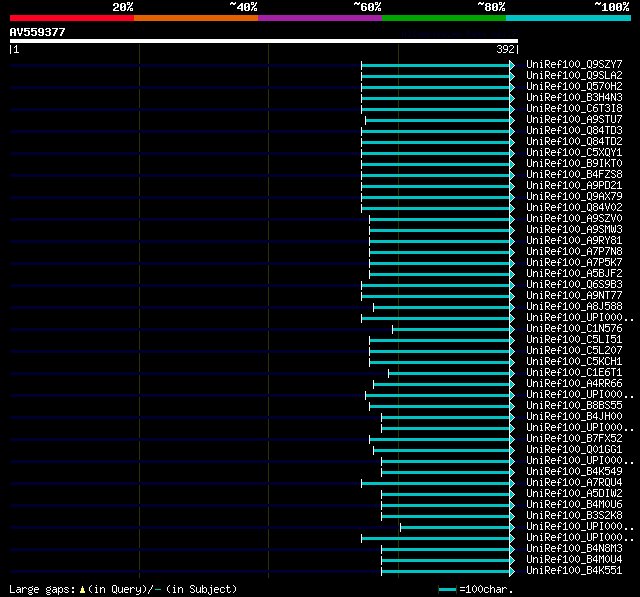This screenshot has width=640, height=597.
Task: Select the UniRef100_C5KCH1 label
Action: [574, 362]
